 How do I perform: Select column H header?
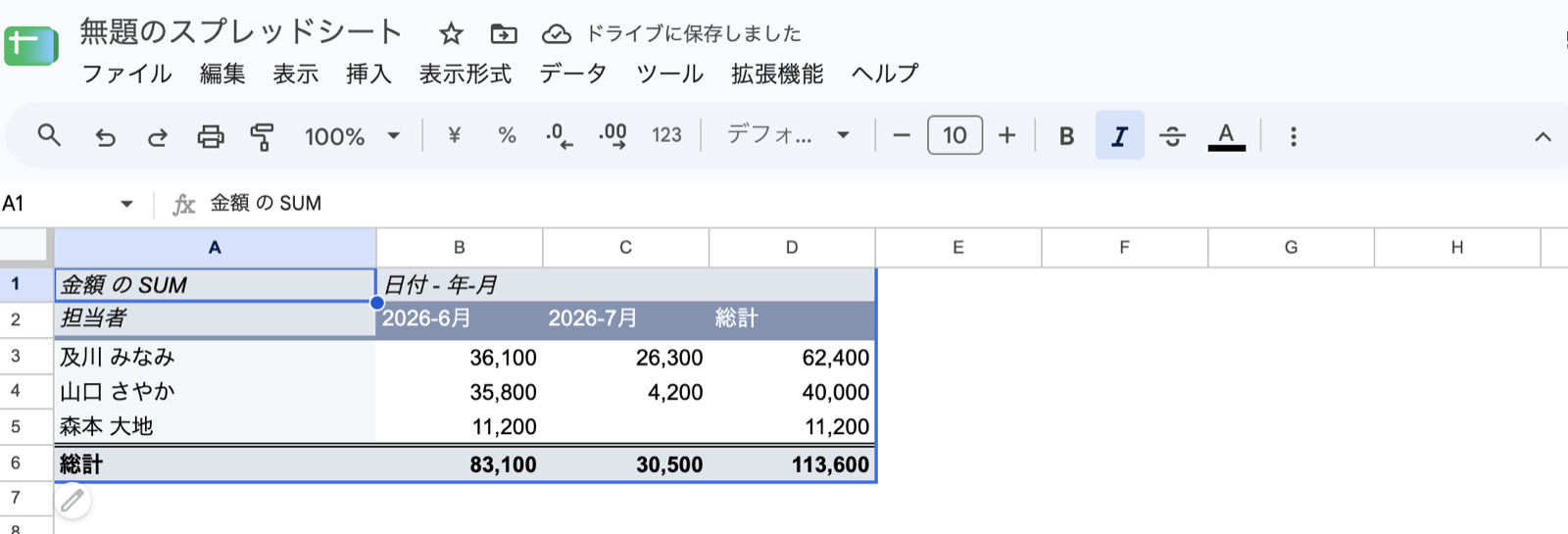[1456, 248]
